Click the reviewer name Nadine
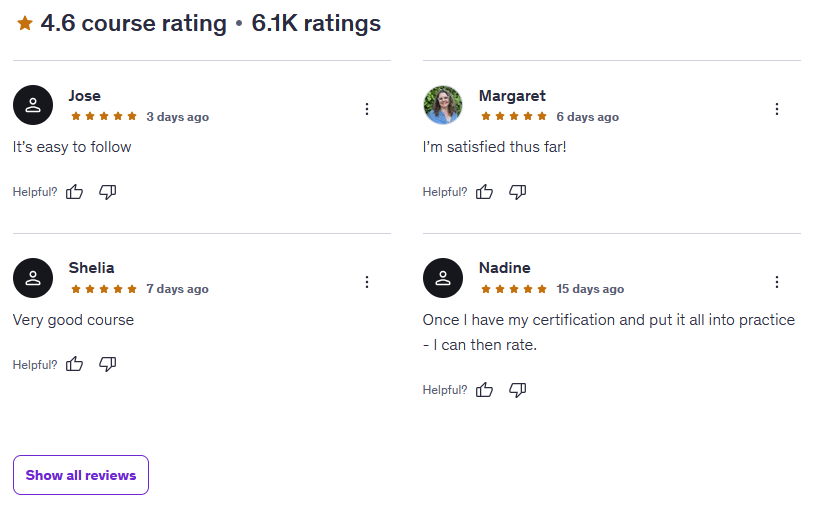The width and height of the screenshot is (819, 510). coord(504,268)
